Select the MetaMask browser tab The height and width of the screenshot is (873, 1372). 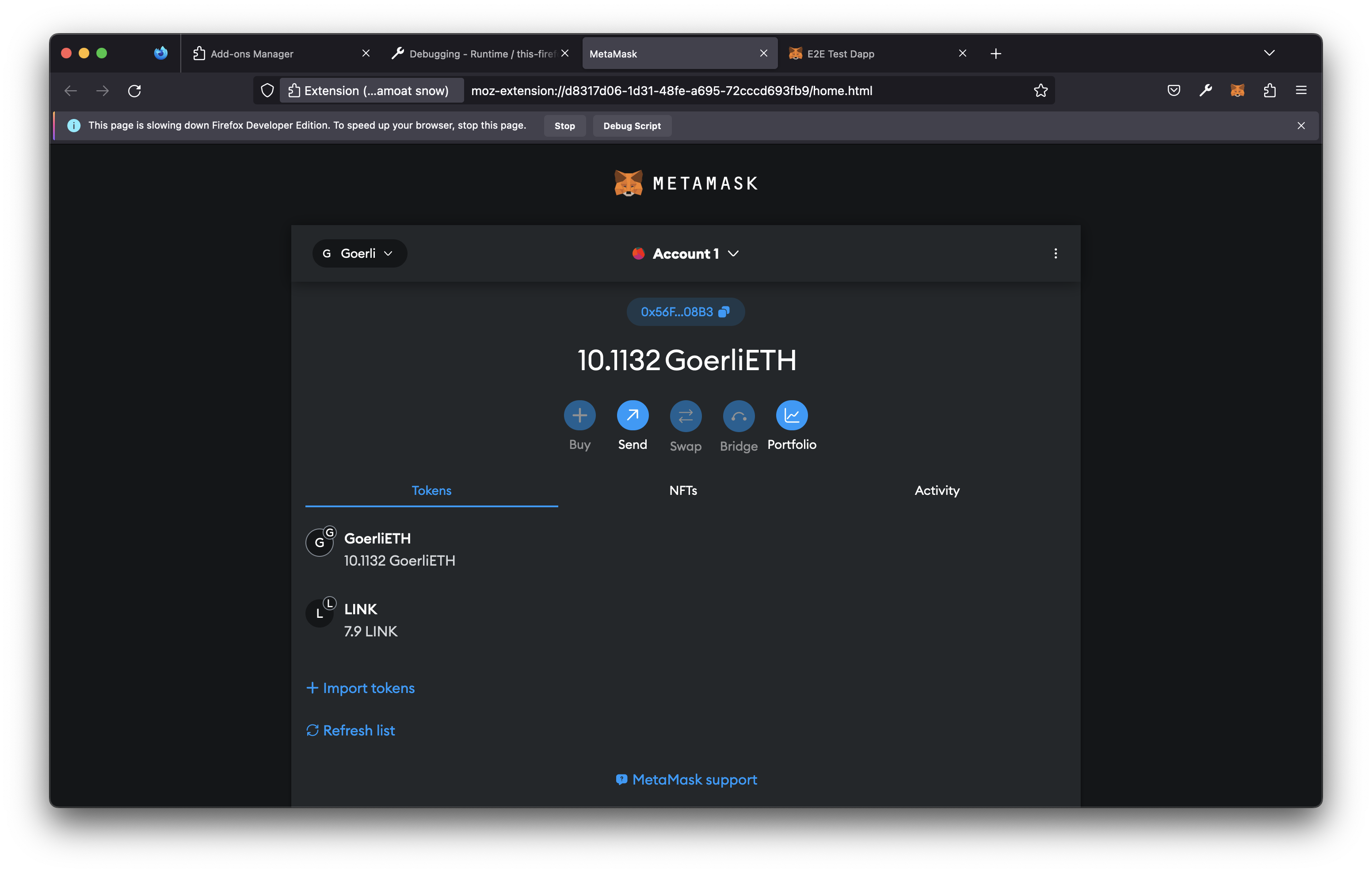(x=679, y=54)
